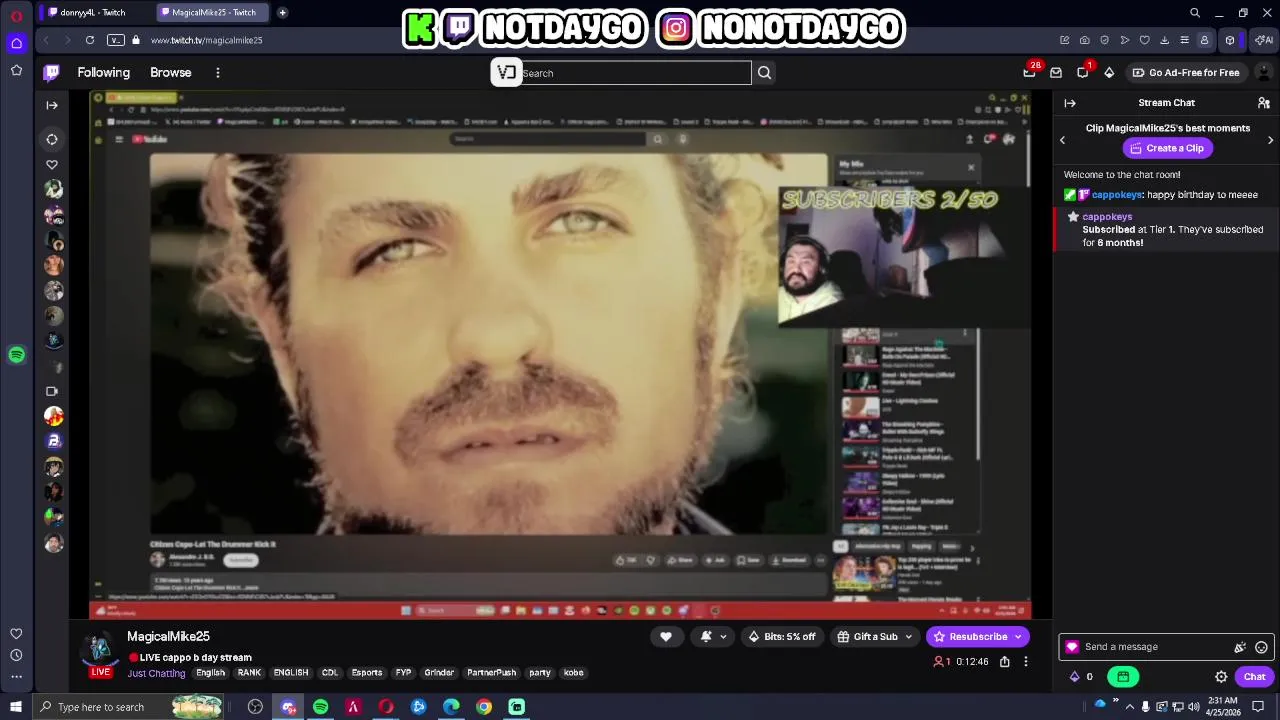Click the Get Bits diamond icon in top nav
This screenshot has width=1280, height=720.
click(1109, 72)
